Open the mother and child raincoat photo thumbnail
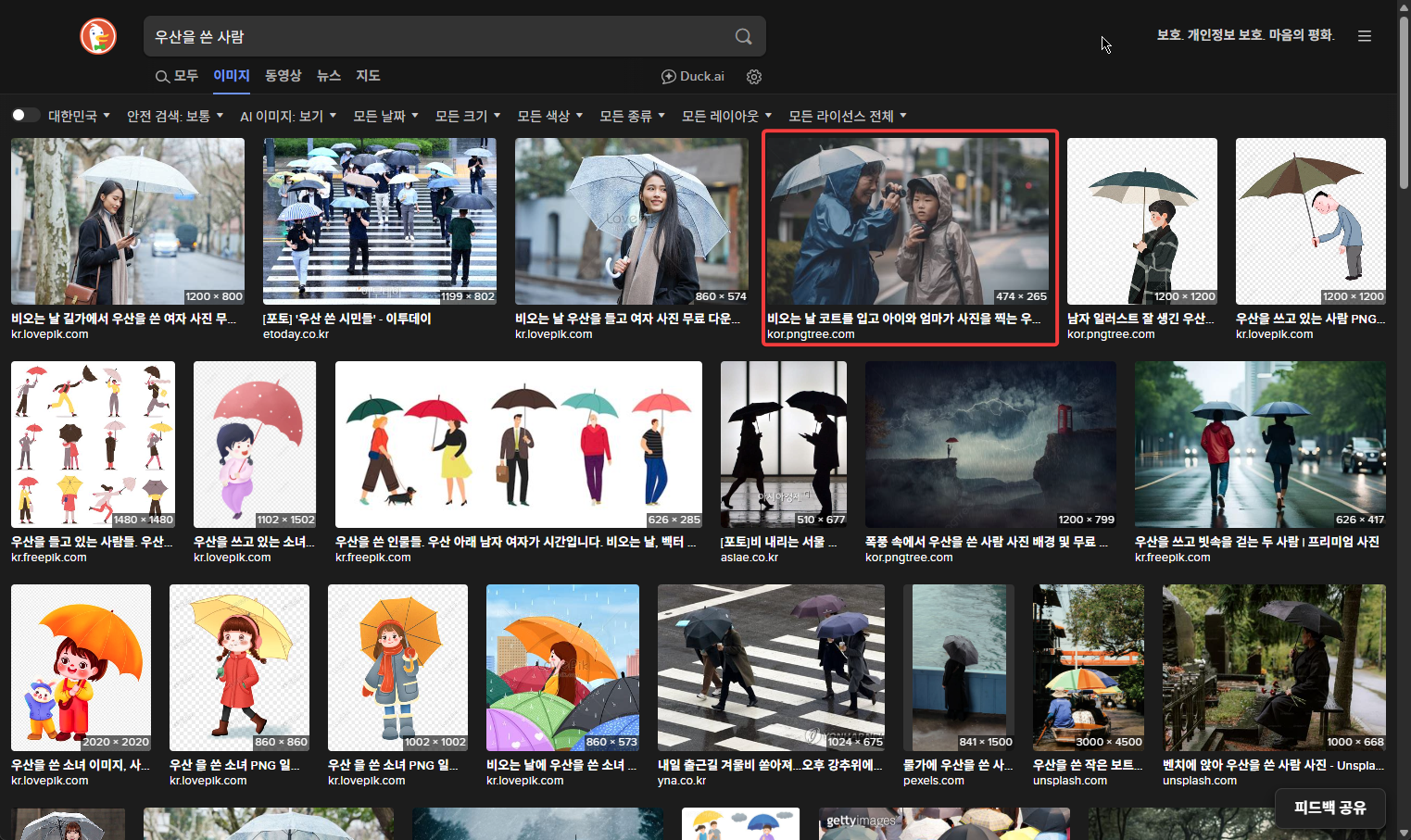 click(908, 221)
